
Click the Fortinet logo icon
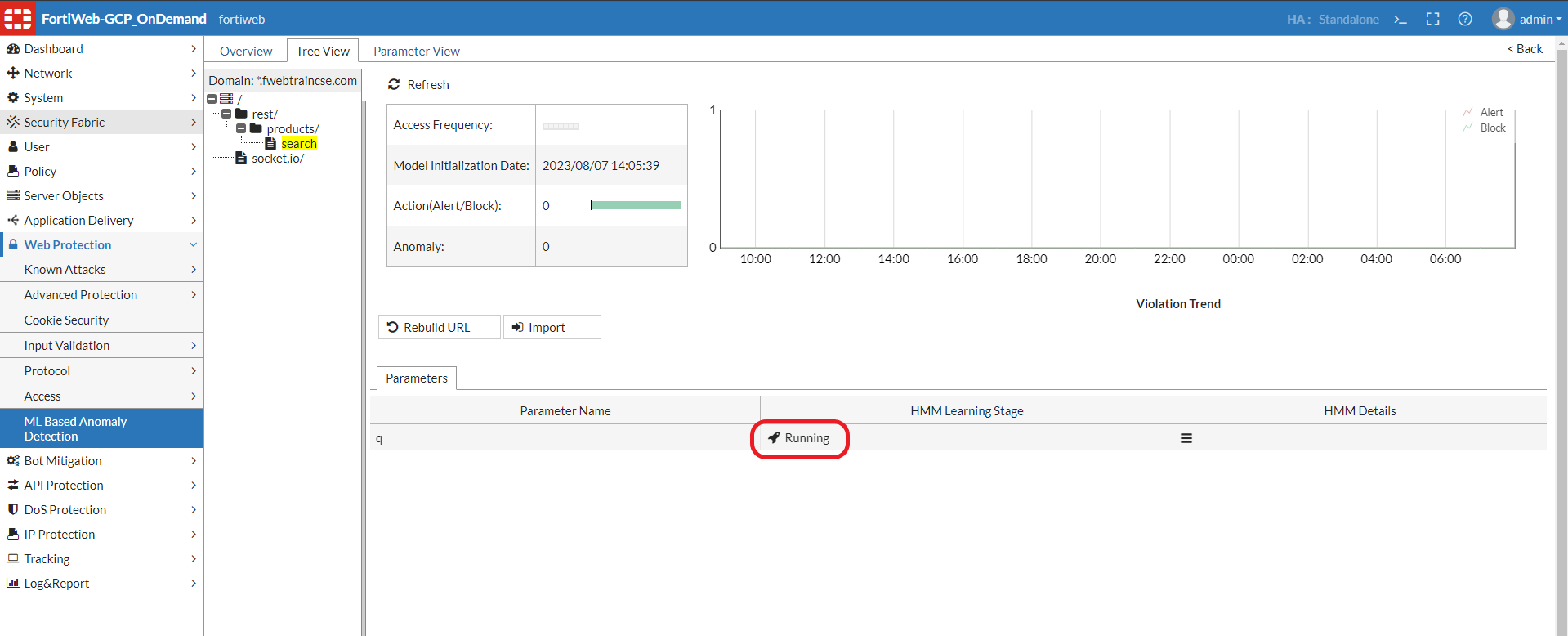pos(18,18)
